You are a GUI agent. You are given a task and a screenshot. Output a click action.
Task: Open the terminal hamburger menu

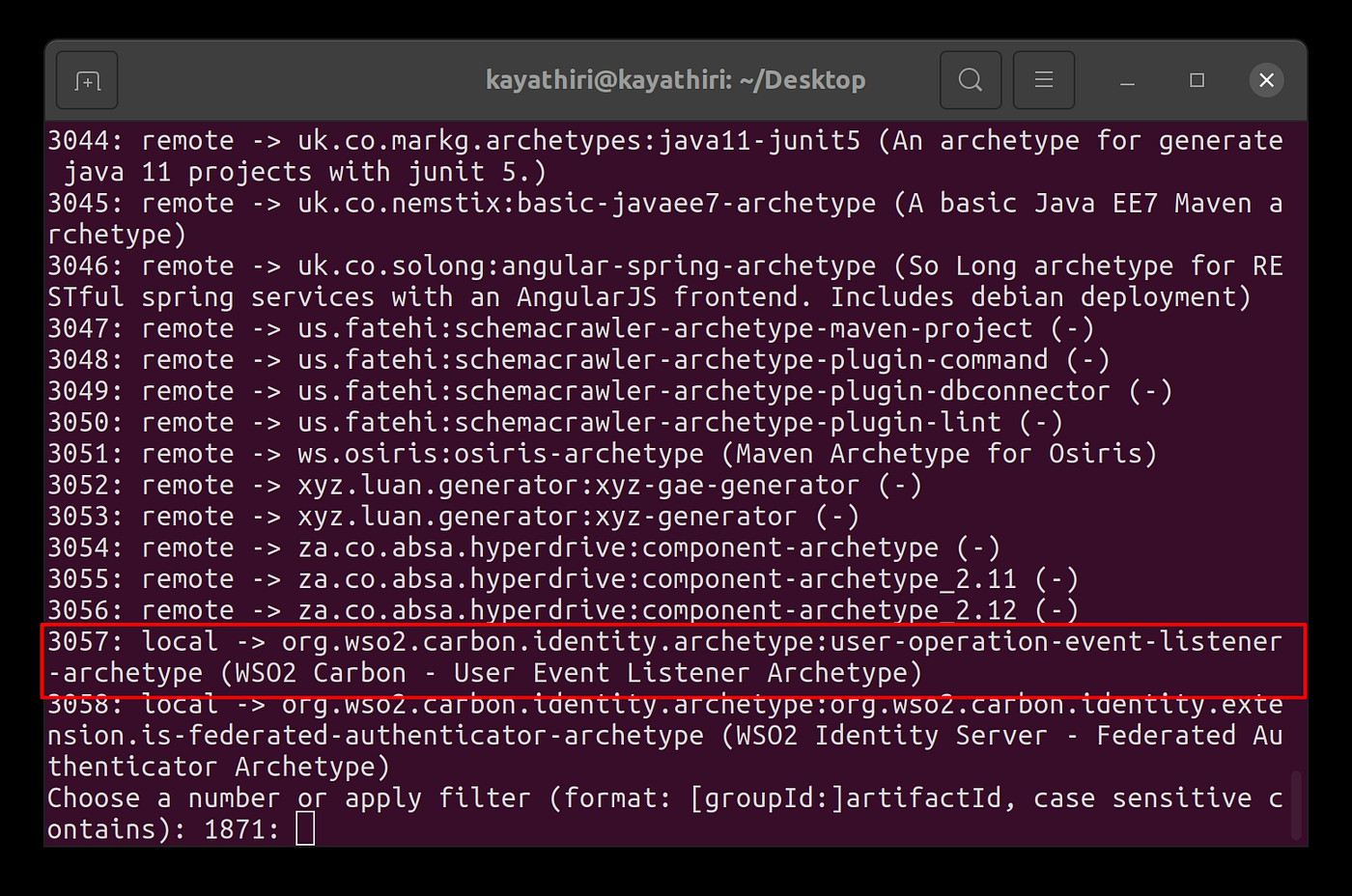tap(1044, 80)
